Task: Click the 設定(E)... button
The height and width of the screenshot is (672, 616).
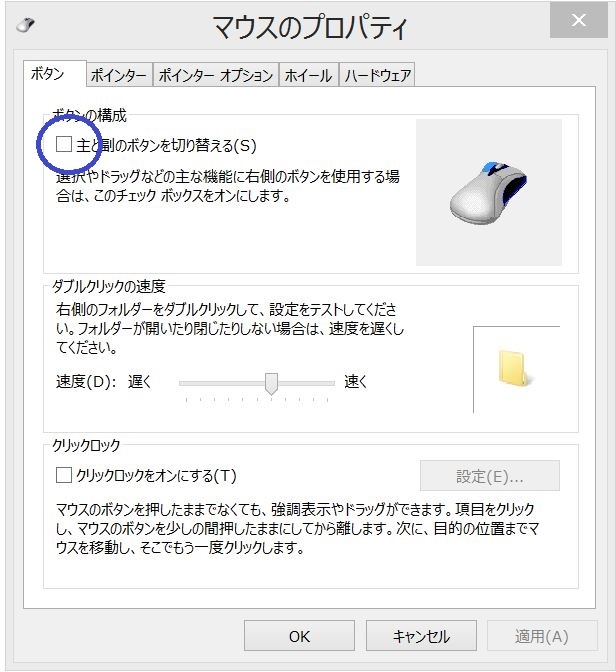Action: (x=490, y=476)
